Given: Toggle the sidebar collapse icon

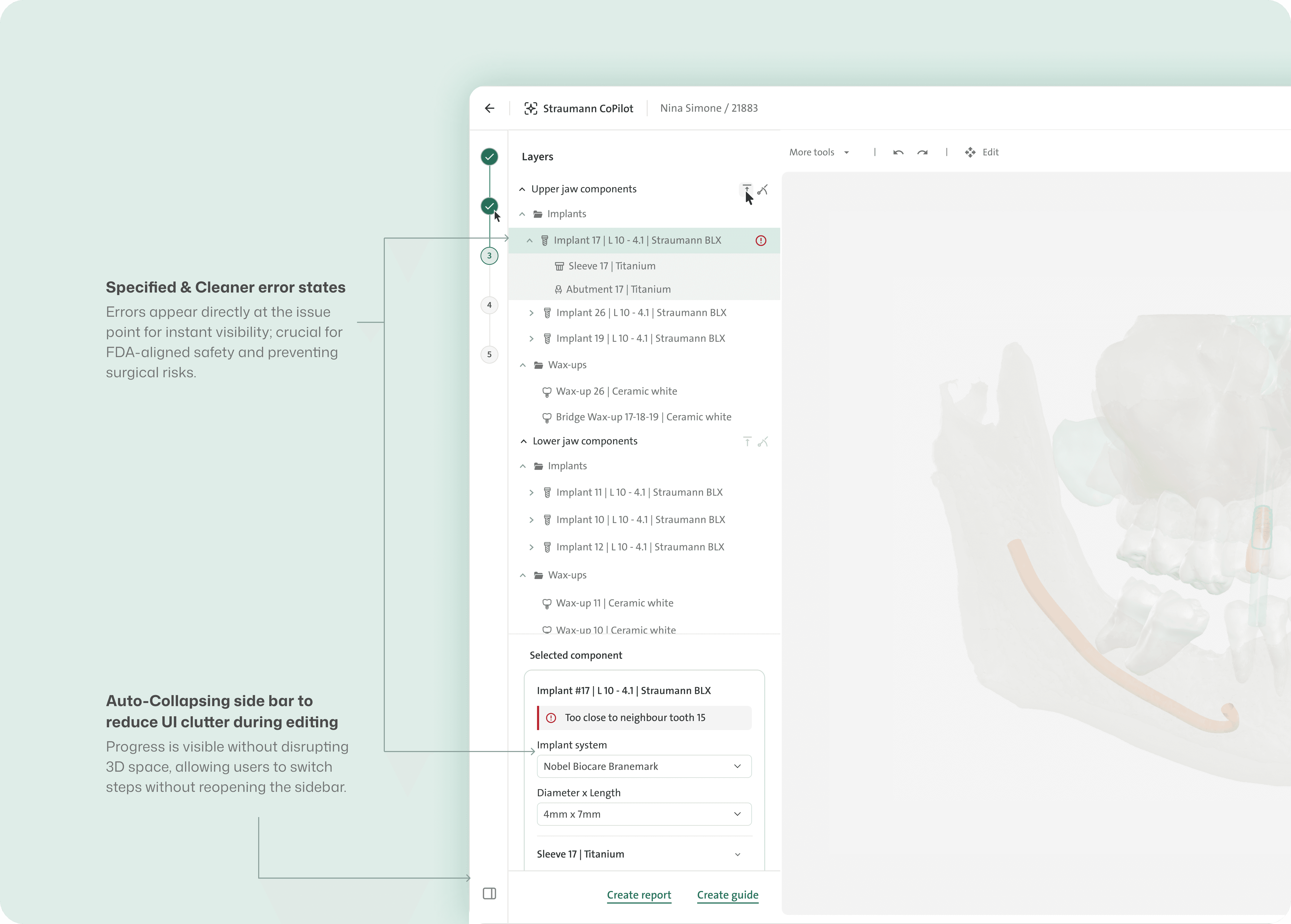Looking at the screenshot, I should (x=489, y=893).
